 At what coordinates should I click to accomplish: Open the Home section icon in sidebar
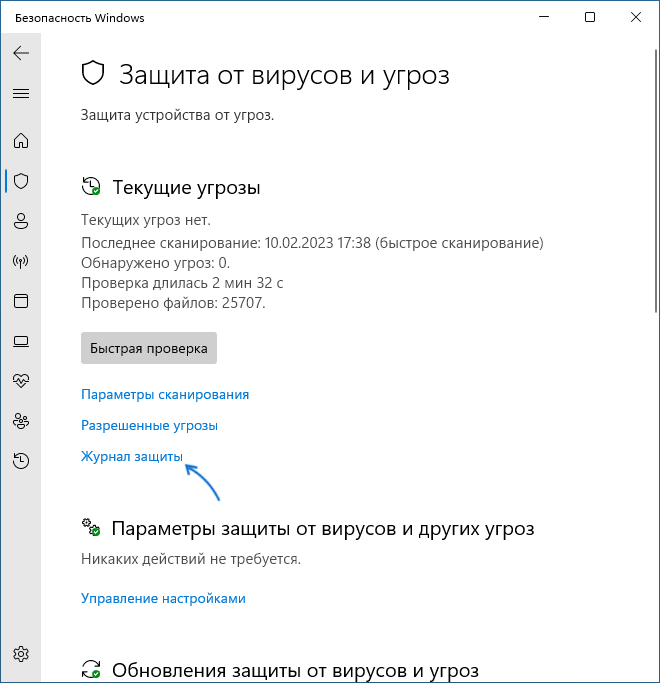coord(21,141)
